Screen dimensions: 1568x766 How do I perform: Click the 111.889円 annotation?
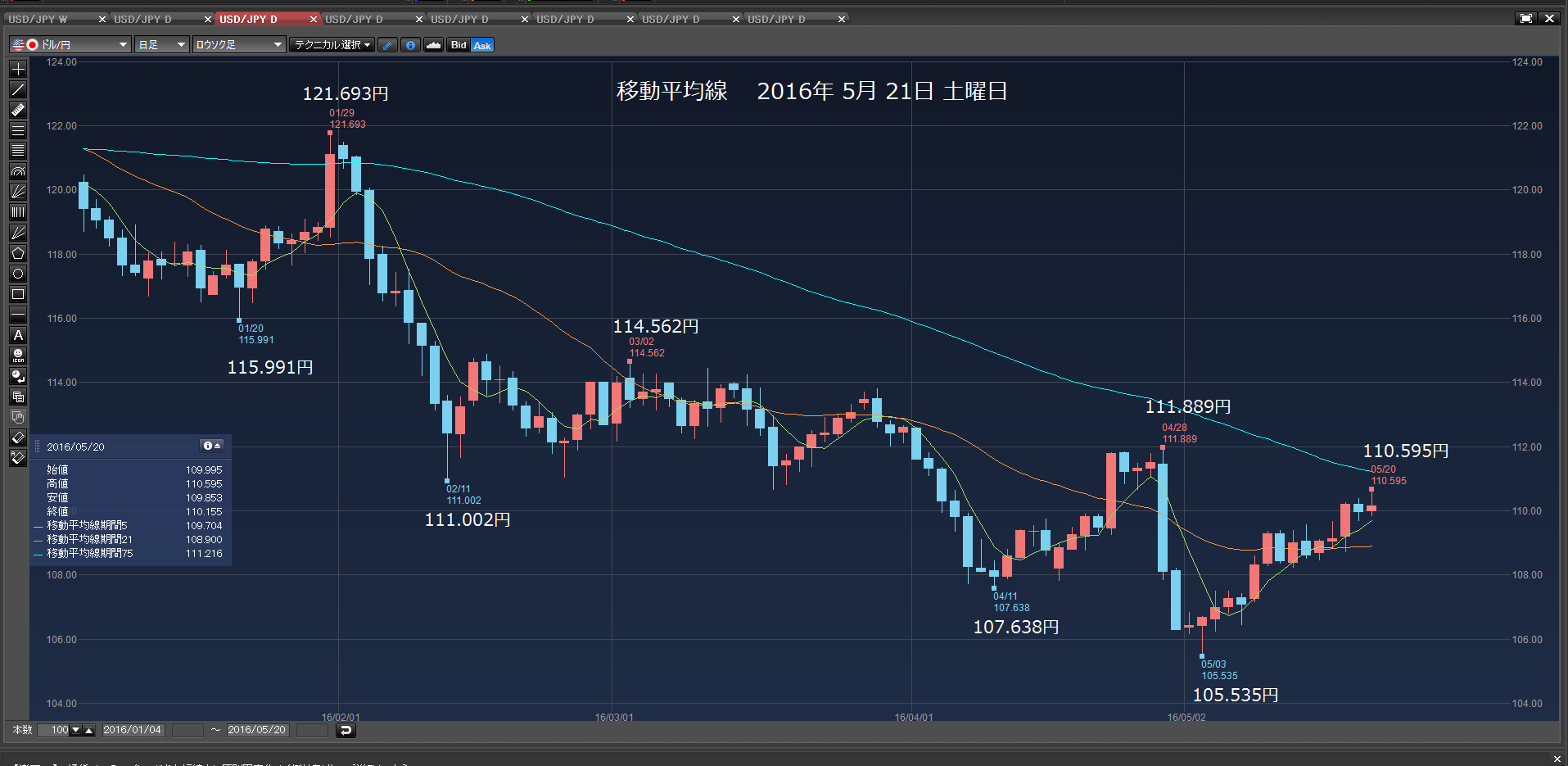click(x=1188, y=406)
